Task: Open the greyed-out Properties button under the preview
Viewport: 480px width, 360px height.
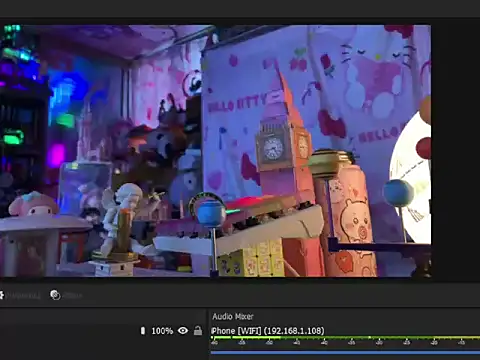Action: coord(19,295)
